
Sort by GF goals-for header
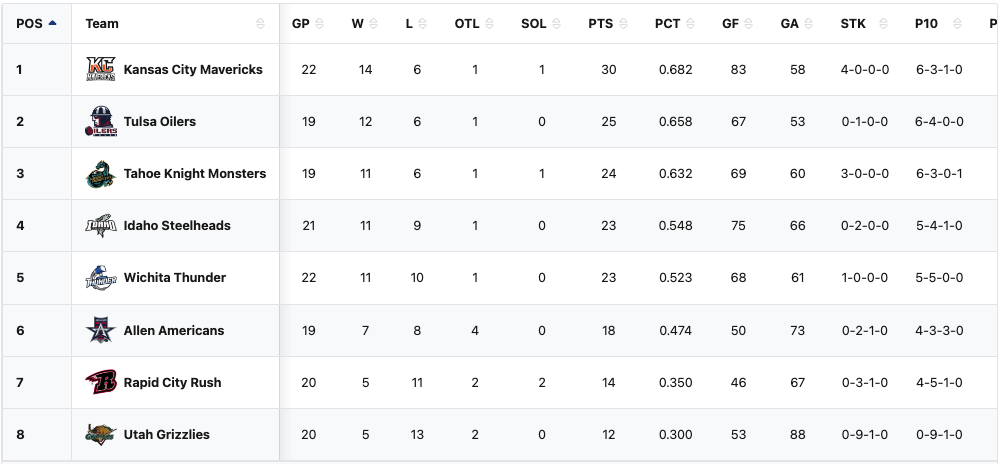point(730,23)
